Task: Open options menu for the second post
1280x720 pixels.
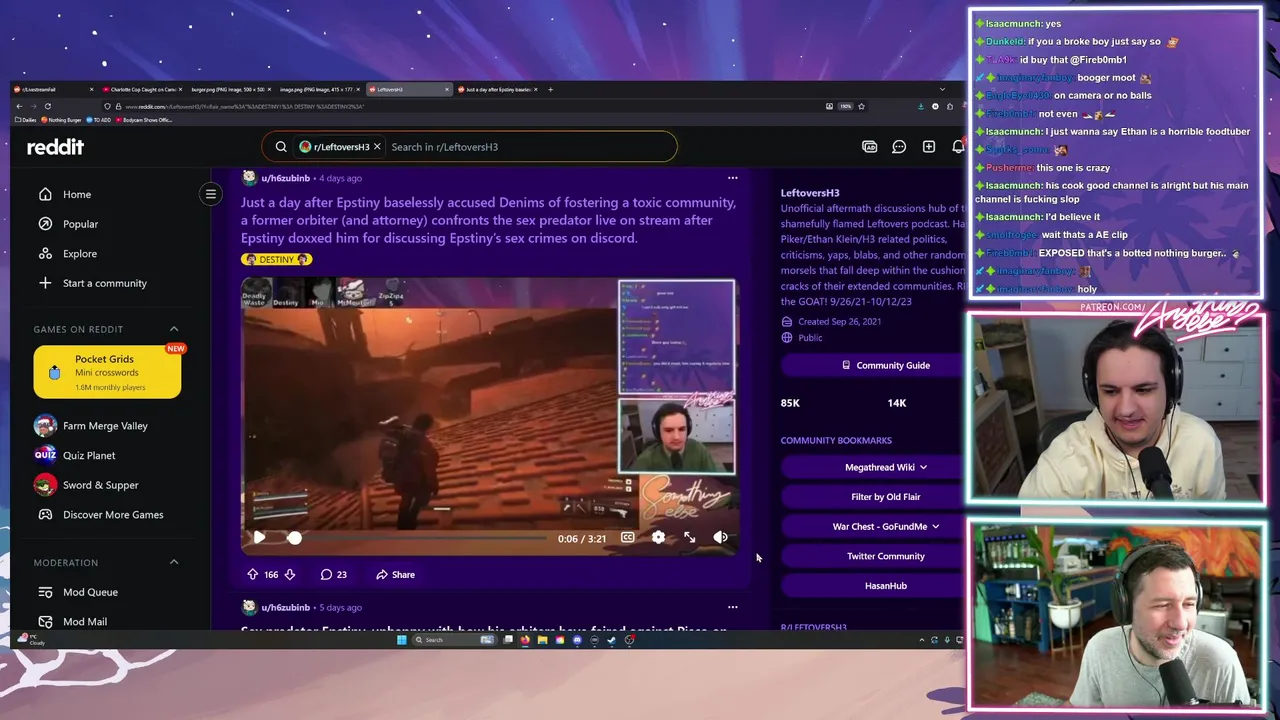Action: 732,607
